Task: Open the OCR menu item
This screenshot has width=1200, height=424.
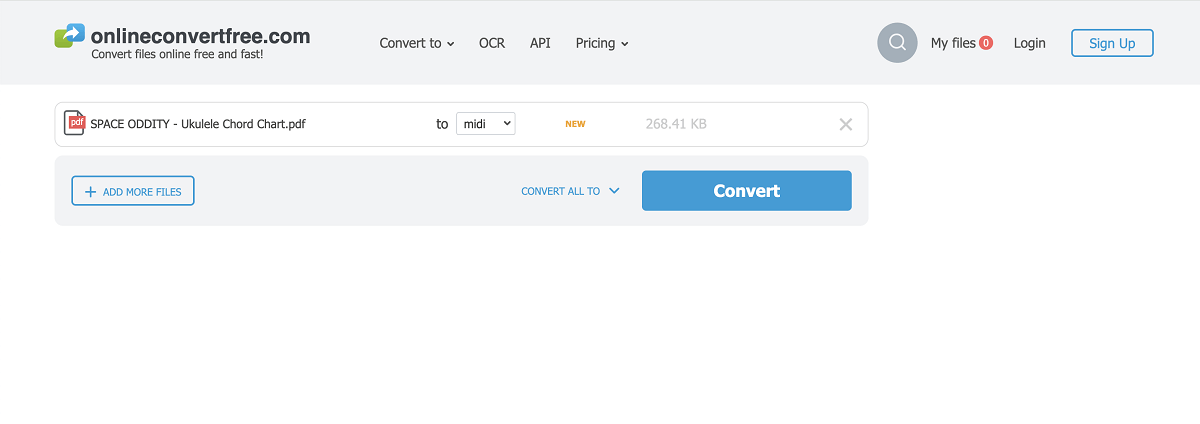Action: click(x=492, y=43)
